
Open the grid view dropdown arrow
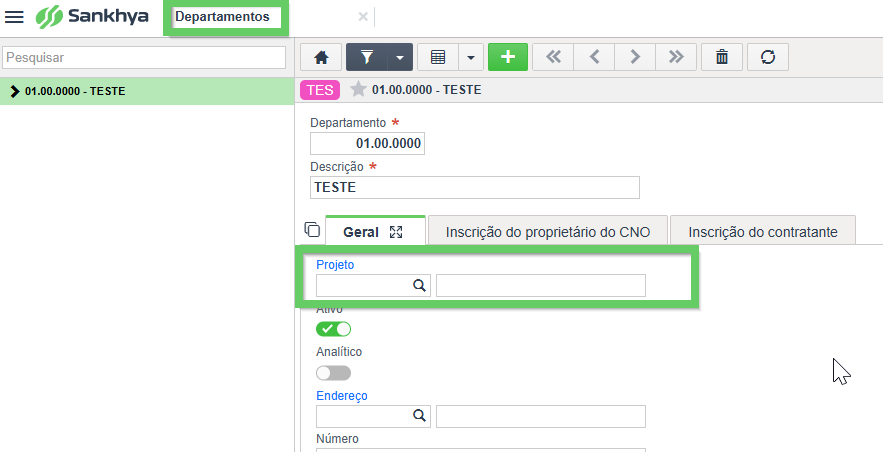point(471,57)
